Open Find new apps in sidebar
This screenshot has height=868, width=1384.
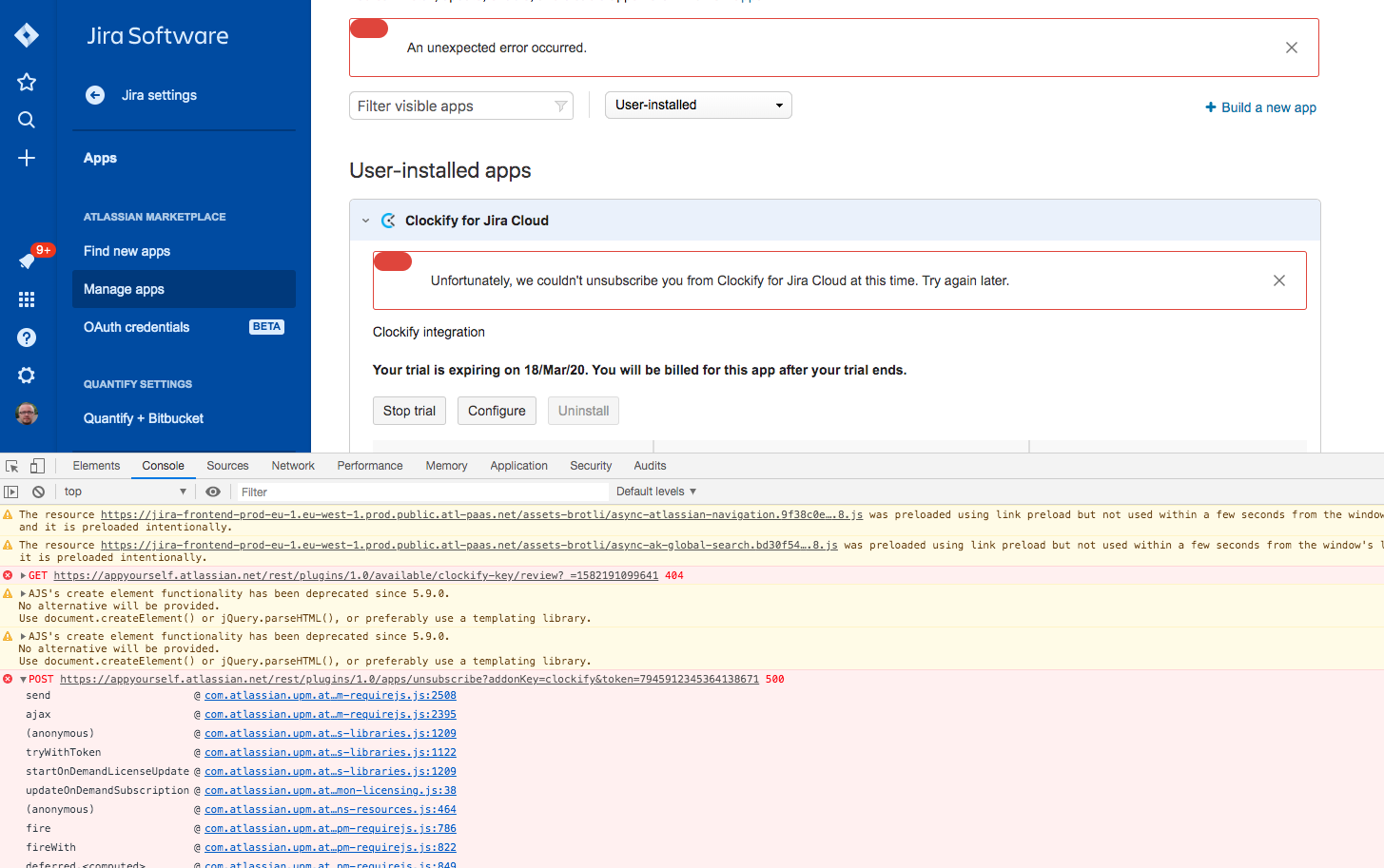coord(127,251)
